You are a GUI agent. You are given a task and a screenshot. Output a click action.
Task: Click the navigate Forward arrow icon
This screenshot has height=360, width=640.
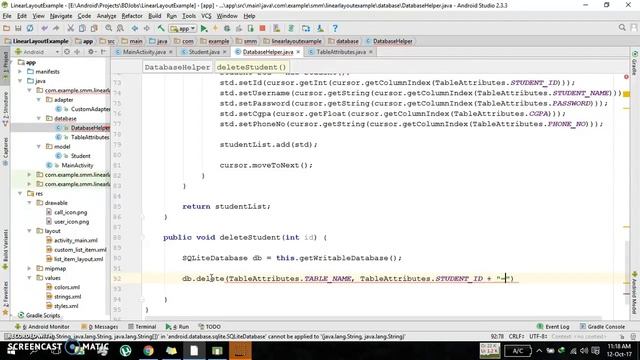coord(146,28)
